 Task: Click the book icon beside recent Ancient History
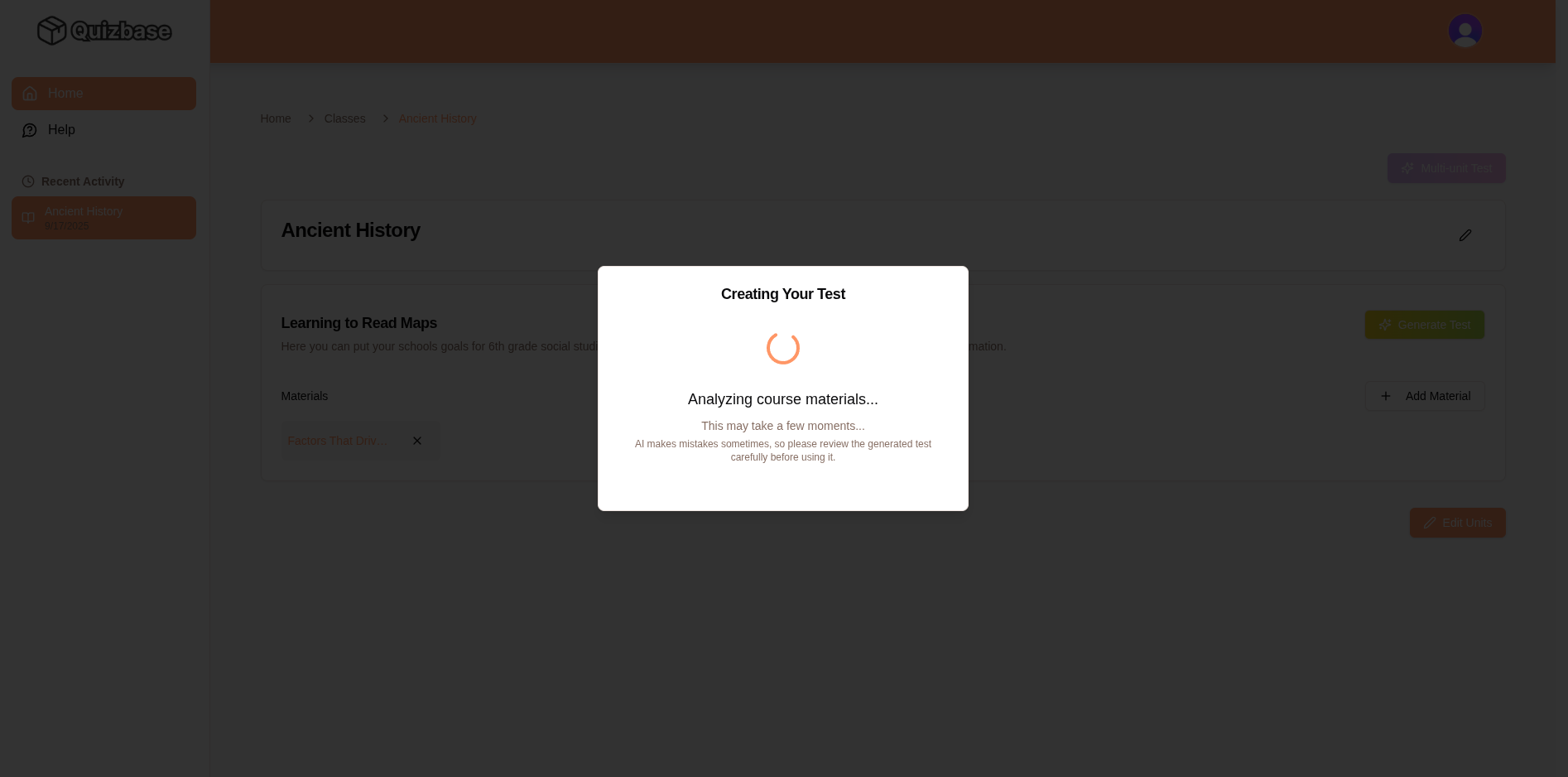pos(28,218)
